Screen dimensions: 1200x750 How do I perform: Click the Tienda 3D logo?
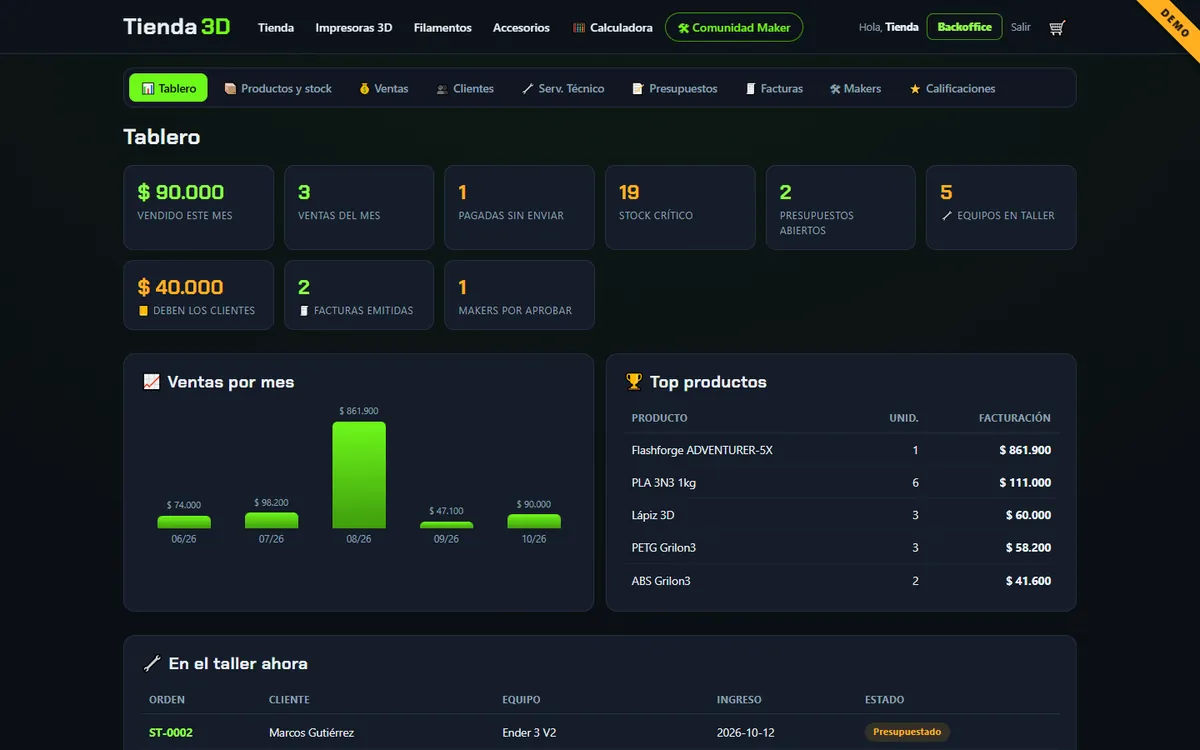[177, 27]
